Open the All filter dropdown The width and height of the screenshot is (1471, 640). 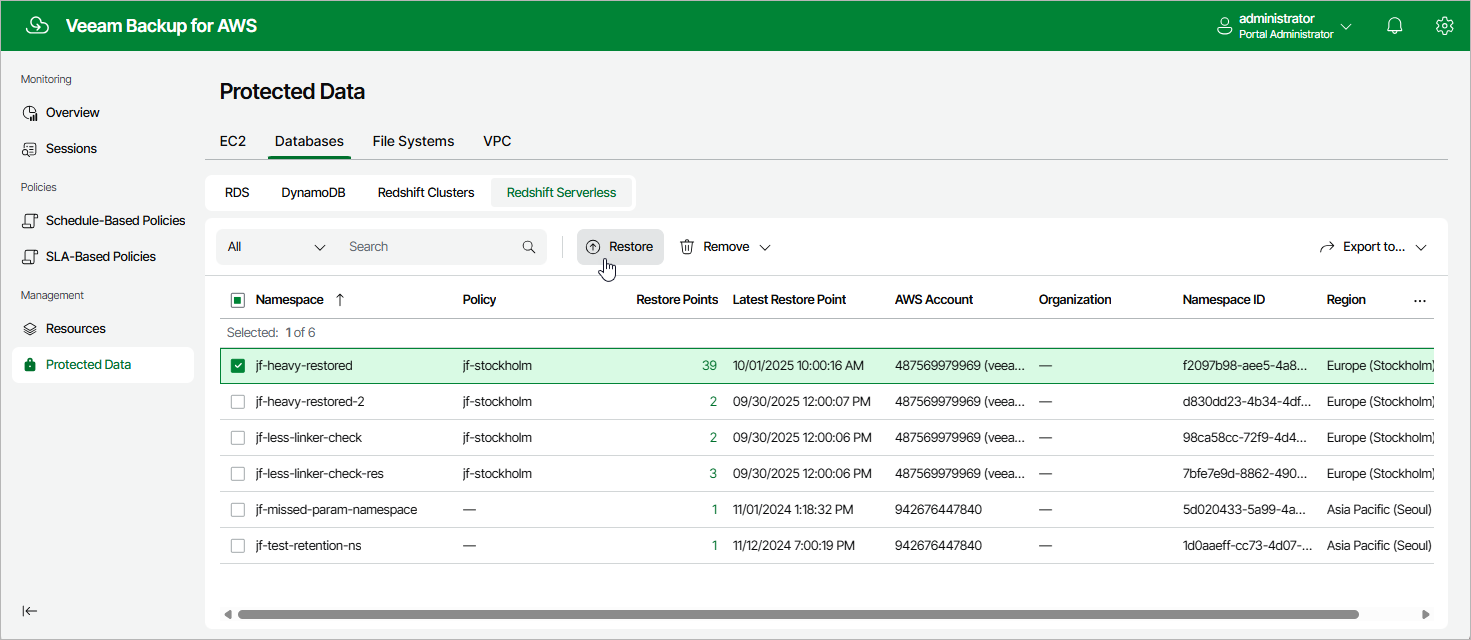point(277,247)
